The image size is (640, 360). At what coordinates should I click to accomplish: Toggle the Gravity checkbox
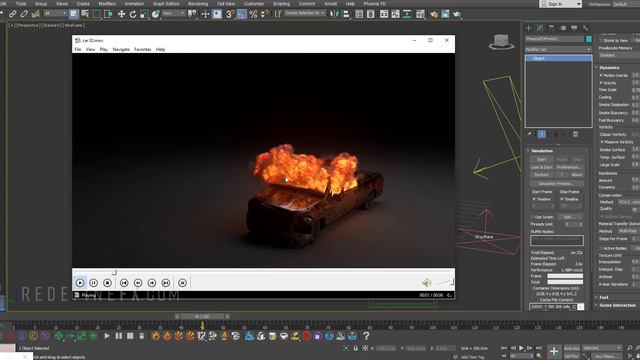(601, 83)
